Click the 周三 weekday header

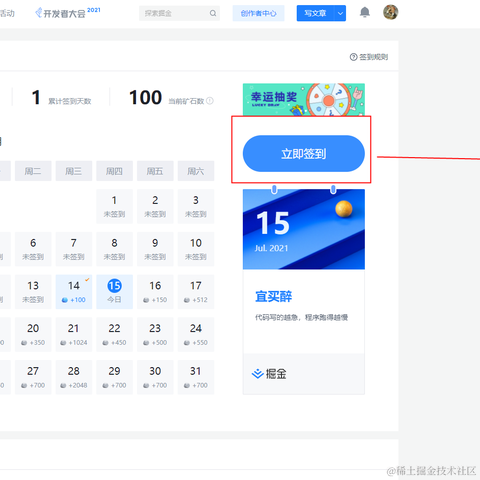(x=74, y=171)
